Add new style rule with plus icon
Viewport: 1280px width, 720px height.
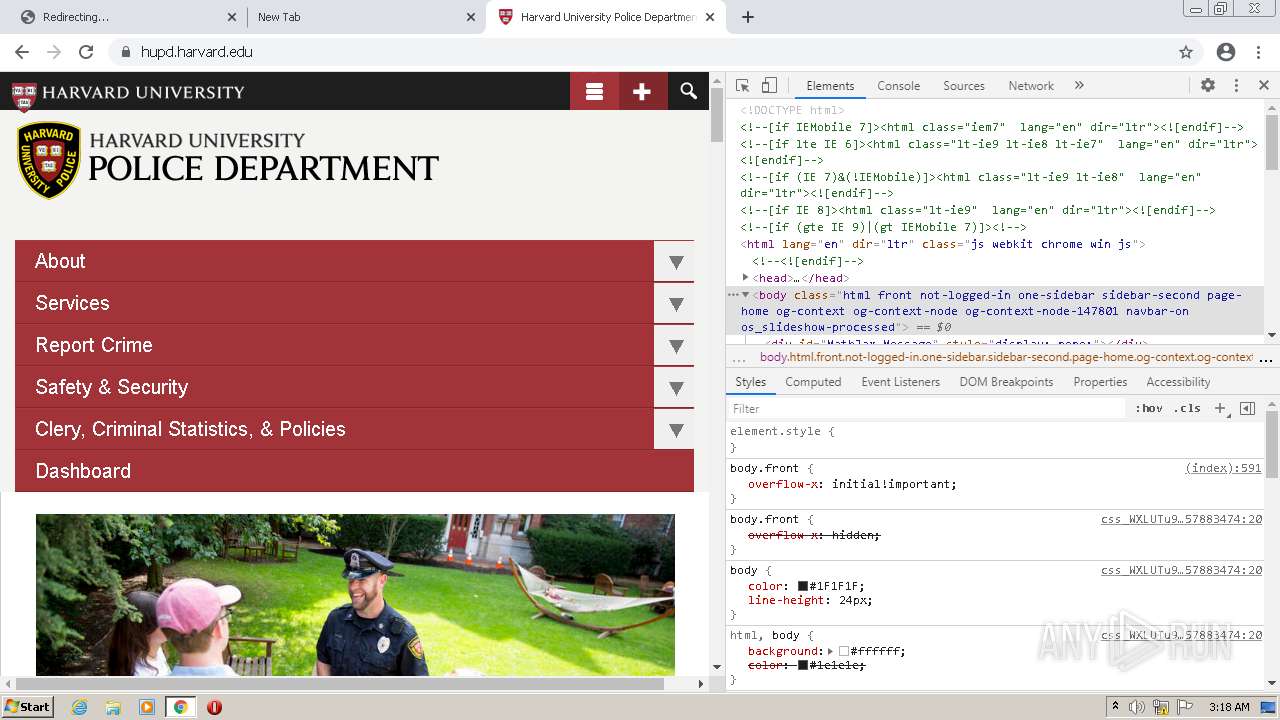pyautogui.click(x=1220, y=408)
